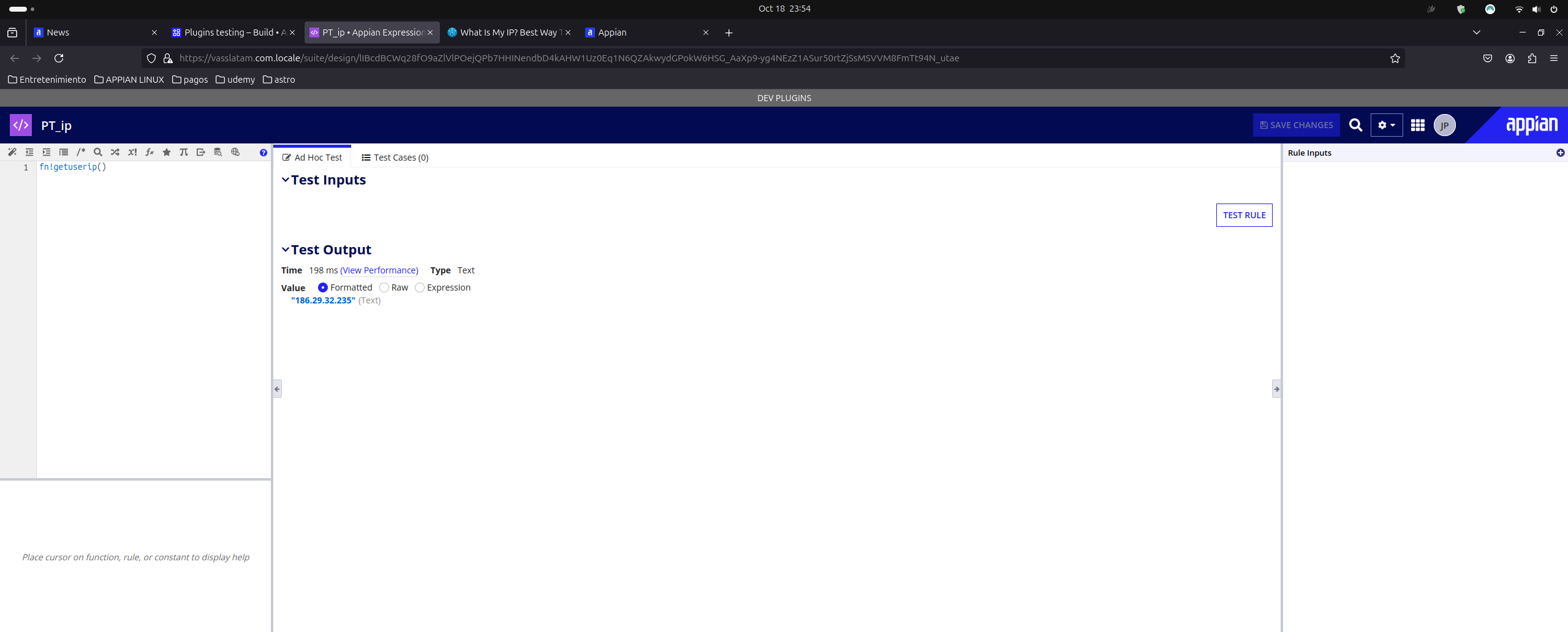Open the Pocket save icon

(1488, 58)
